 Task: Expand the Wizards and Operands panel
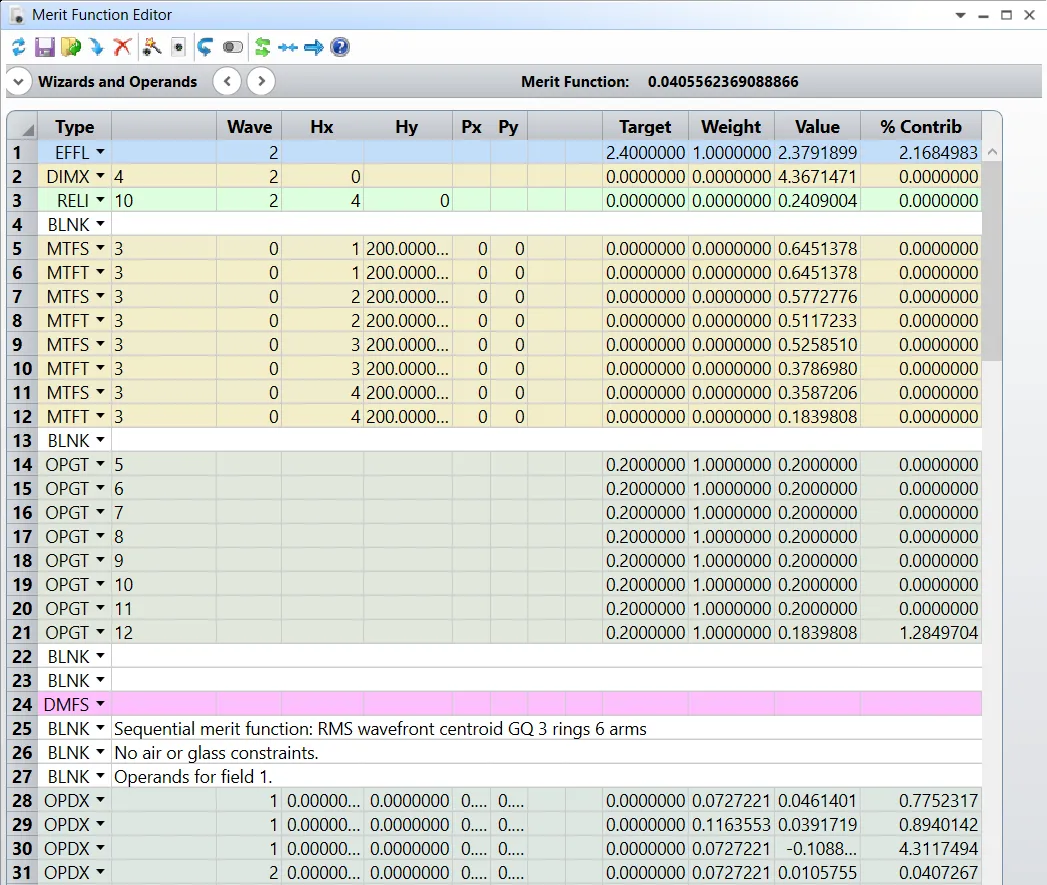pos(20,81)
